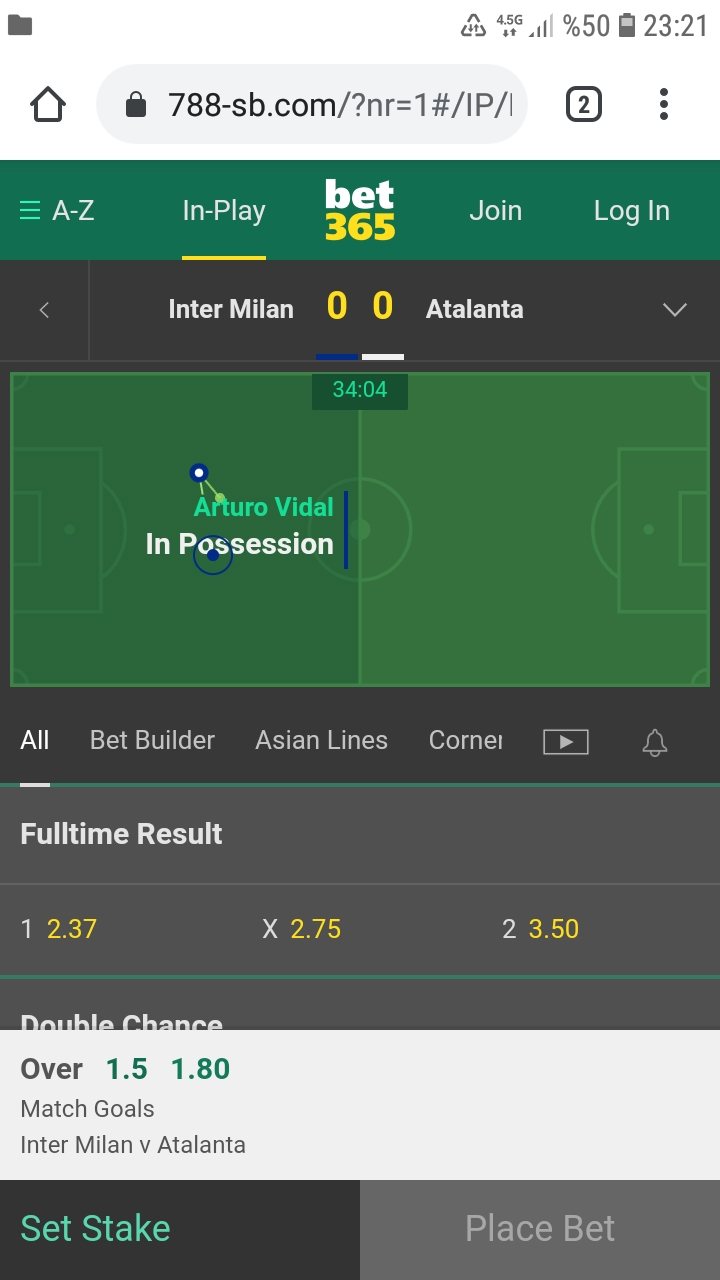Expand the match selector dropdown chevron
Screen dimensions: 720x1280
click(x=675, y=310)
